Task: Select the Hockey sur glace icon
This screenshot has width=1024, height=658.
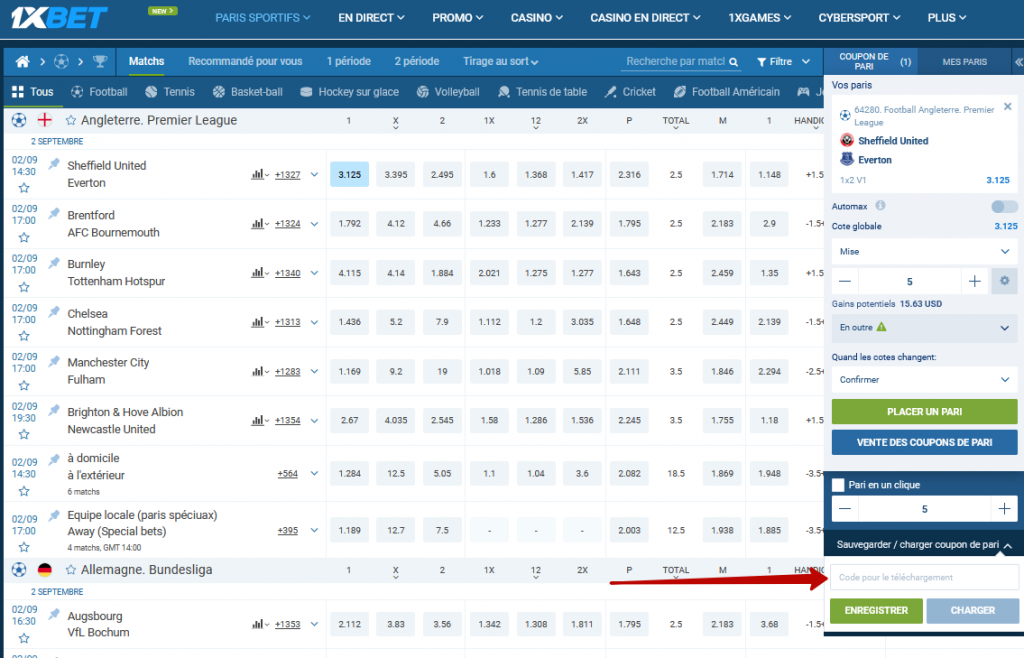Action: tap(307, 91)
